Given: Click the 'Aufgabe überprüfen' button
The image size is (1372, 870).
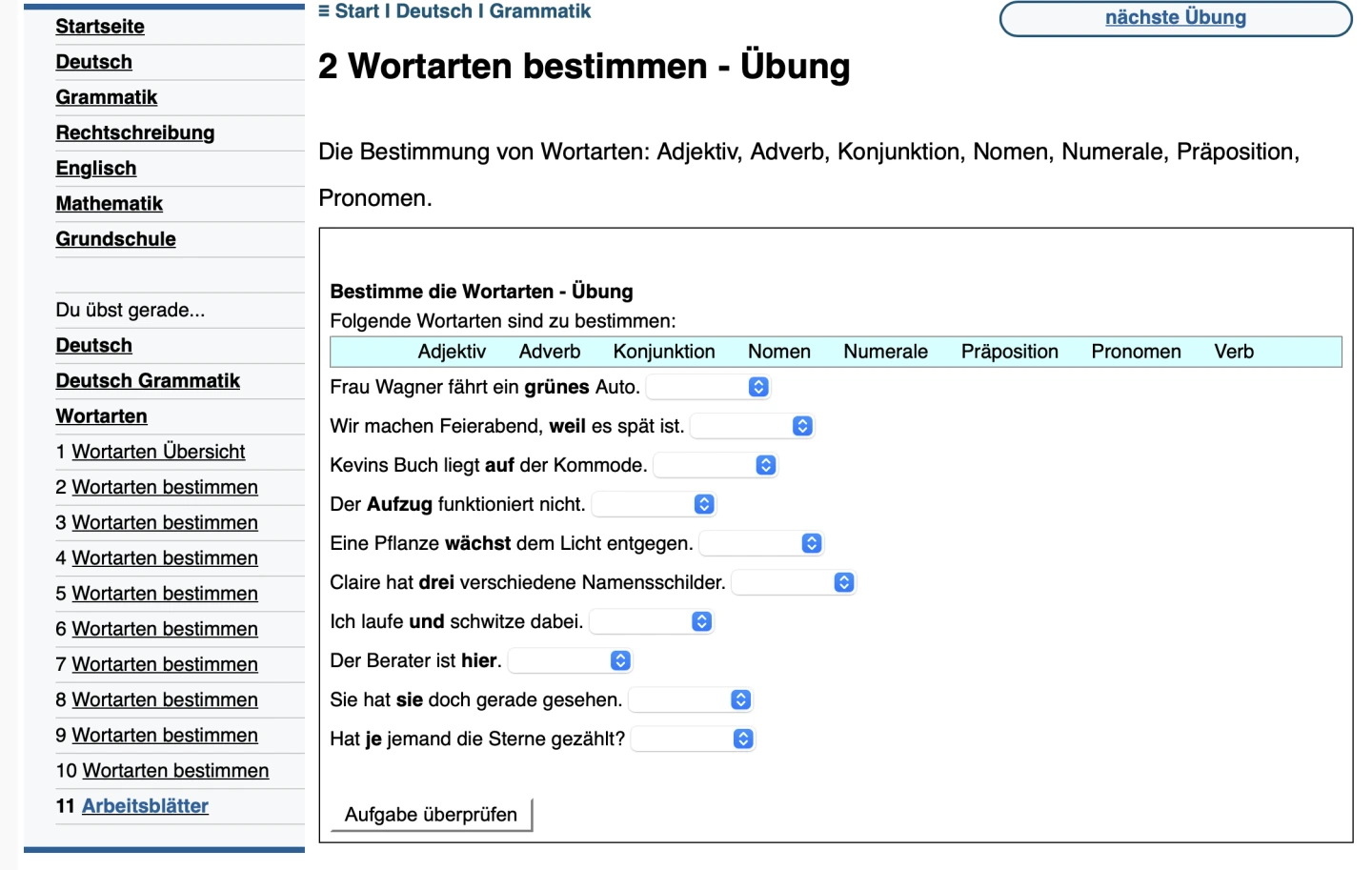Looking at the screenshot, I should (431, 815).
